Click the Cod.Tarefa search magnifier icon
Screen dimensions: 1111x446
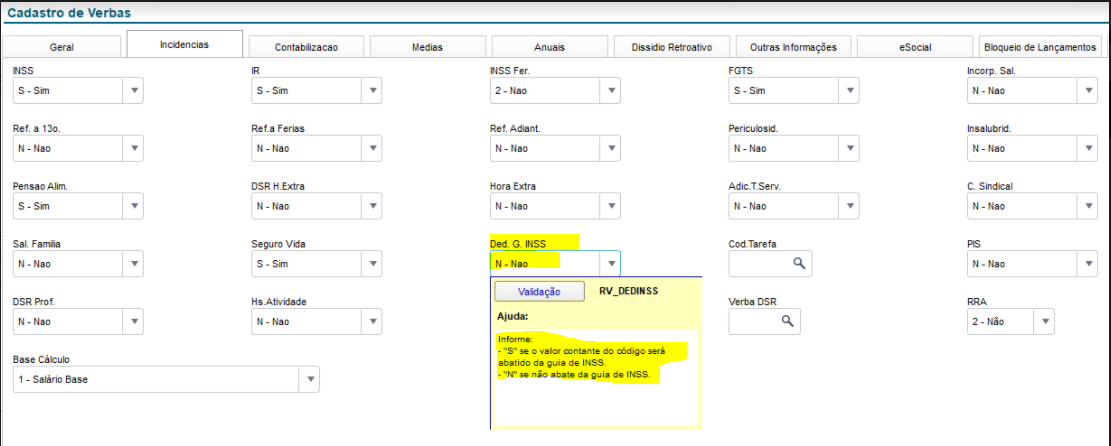coord(799,263)
